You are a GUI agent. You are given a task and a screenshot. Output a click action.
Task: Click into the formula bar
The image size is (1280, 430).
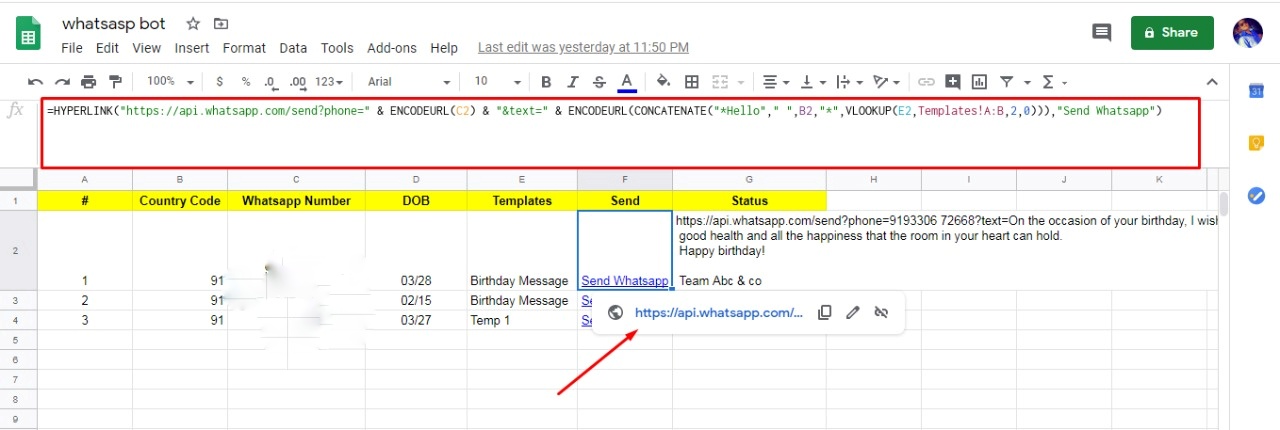[620, 132]
